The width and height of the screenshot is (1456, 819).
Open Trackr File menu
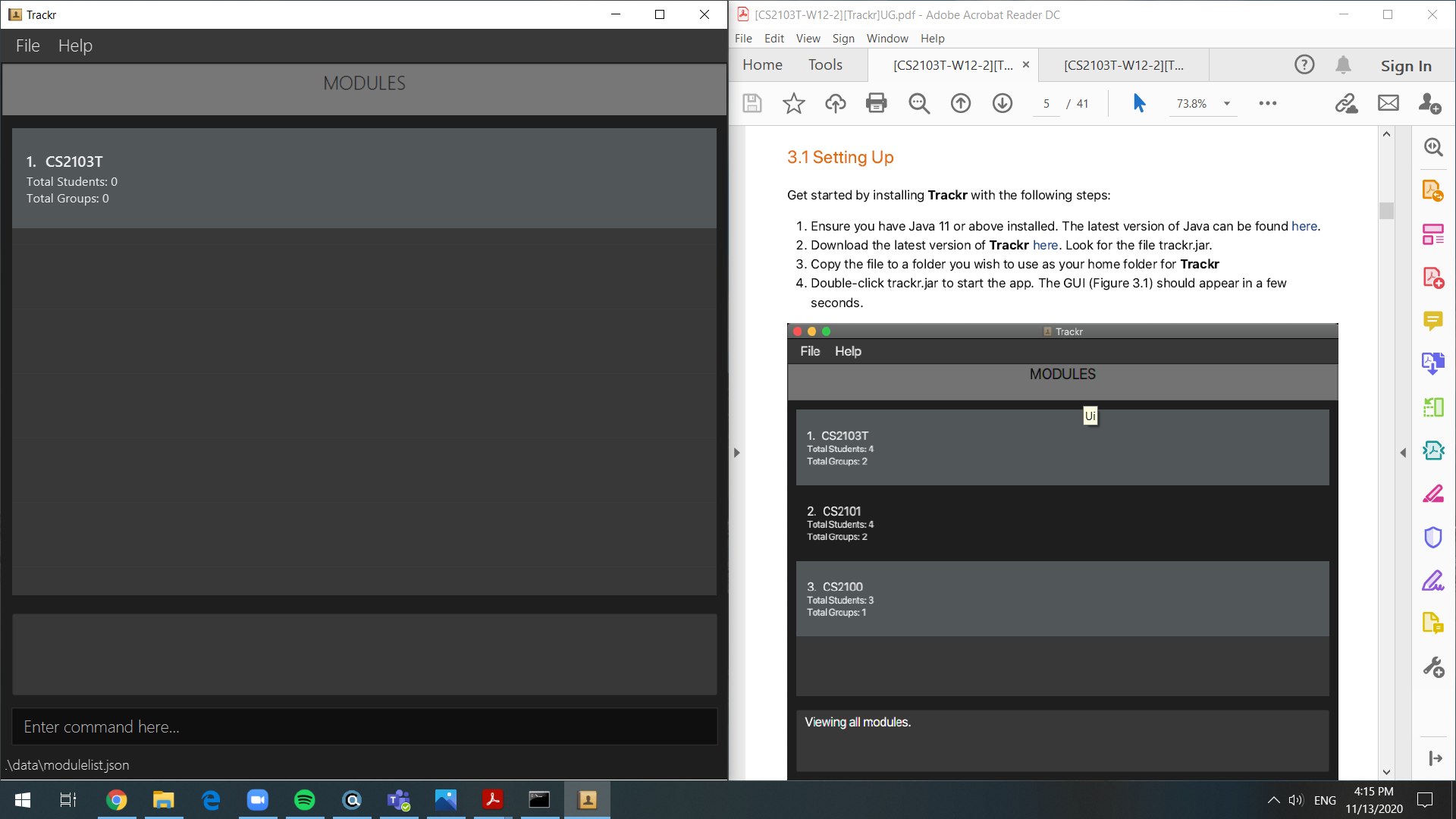[27, 45]
